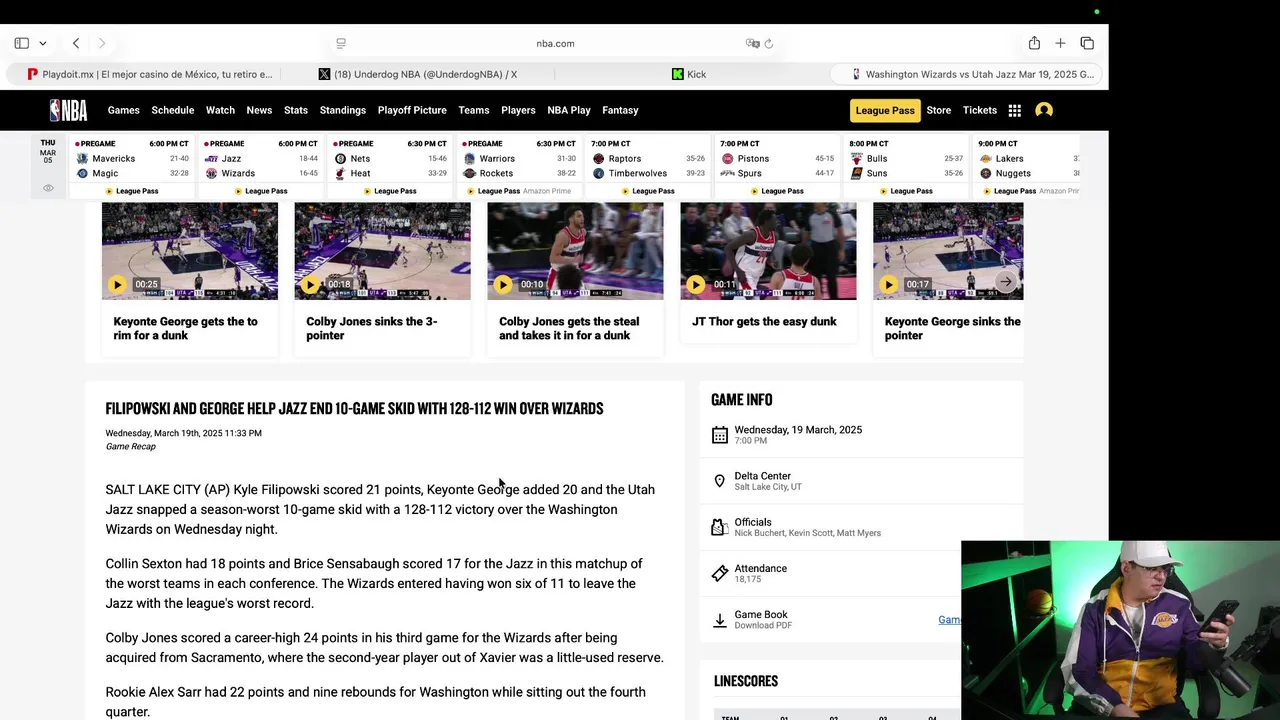Open reader view icon in address bar

pos(341,43)
